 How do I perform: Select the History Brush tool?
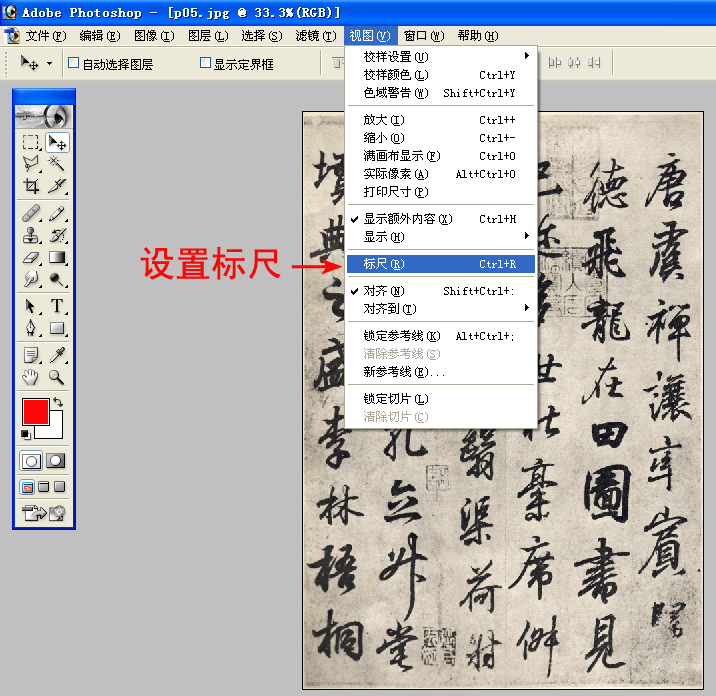[x=58, y=235]
